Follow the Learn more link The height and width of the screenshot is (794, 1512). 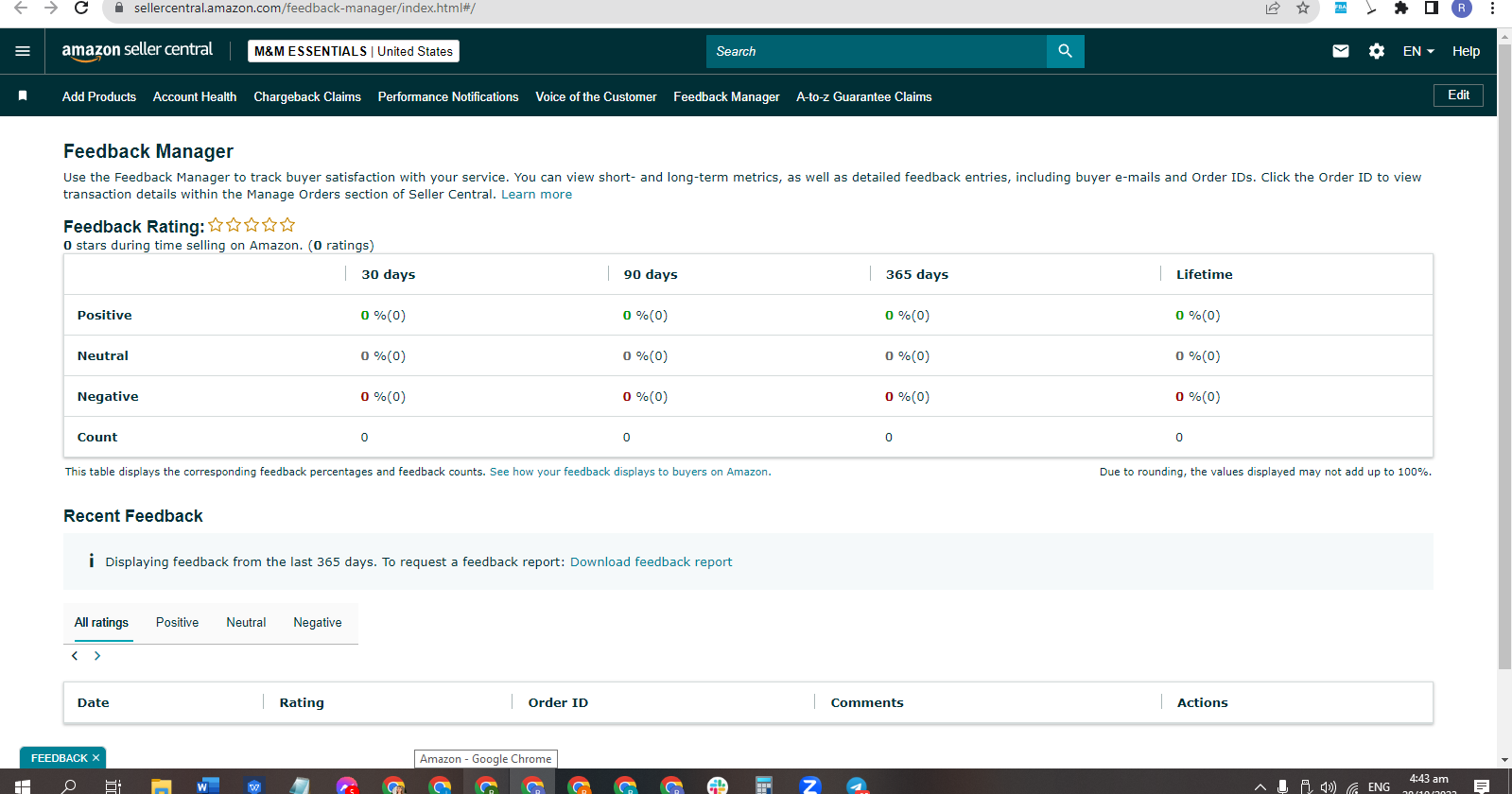(x=536, y=194)
